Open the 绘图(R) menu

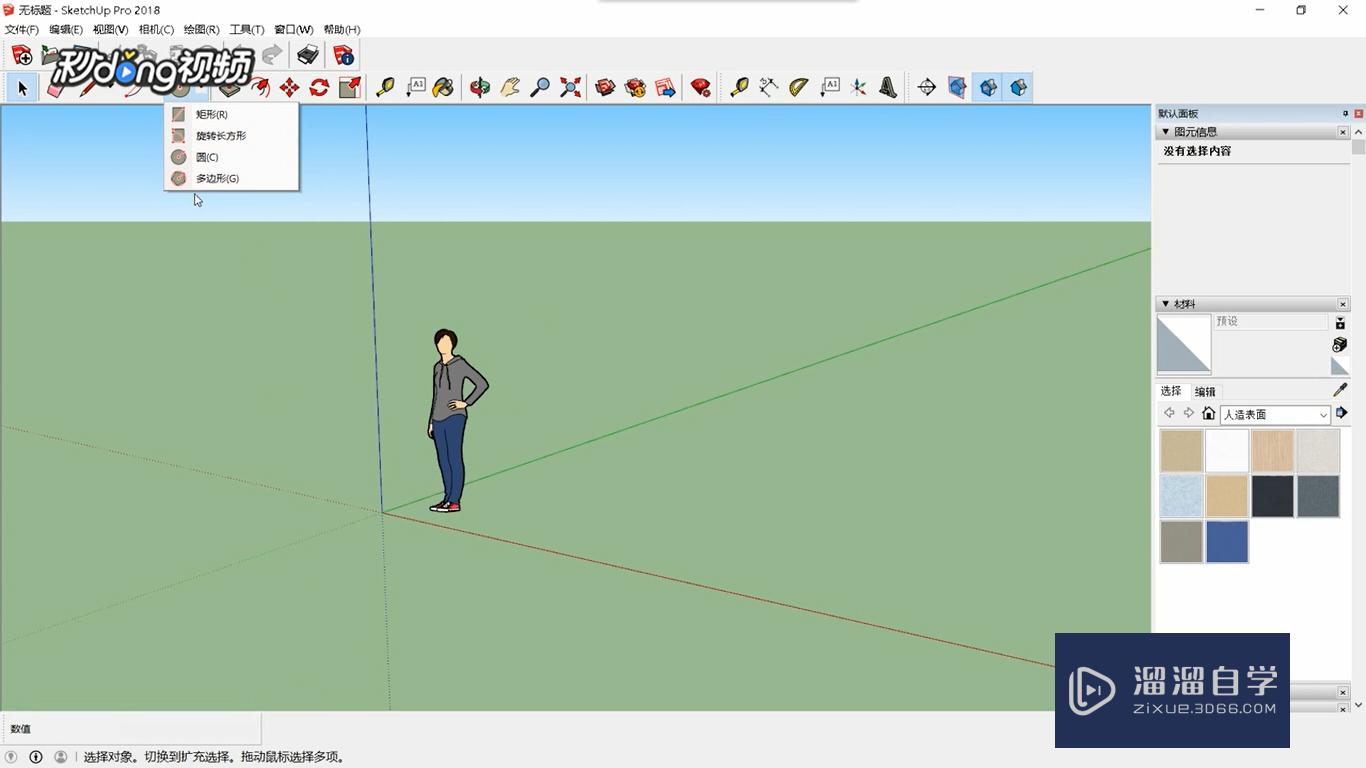pyautogui.click(x=202, y=30)
